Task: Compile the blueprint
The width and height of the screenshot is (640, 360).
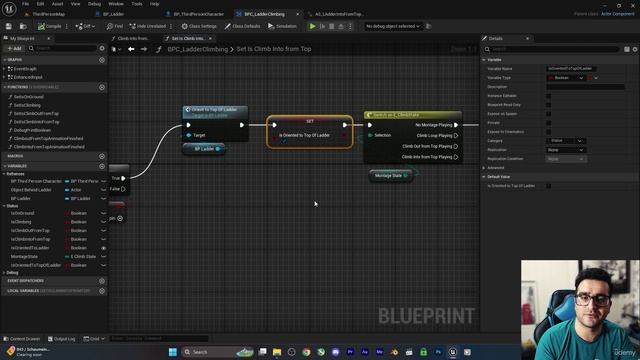Action: [49, 26]
